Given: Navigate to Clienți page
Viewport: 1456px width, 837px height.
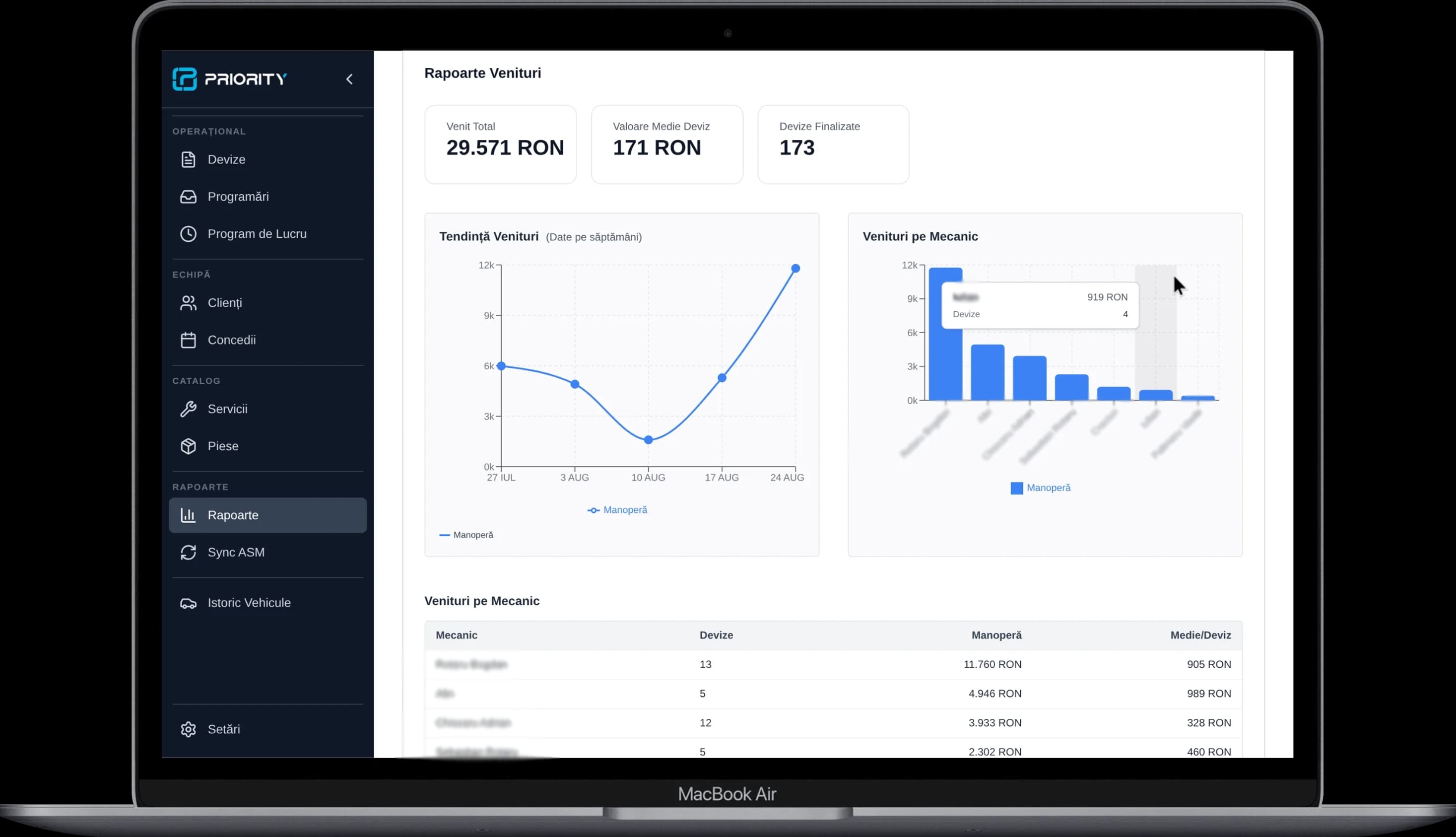Looking at the screenshot, I should click(x=268, y=303).
